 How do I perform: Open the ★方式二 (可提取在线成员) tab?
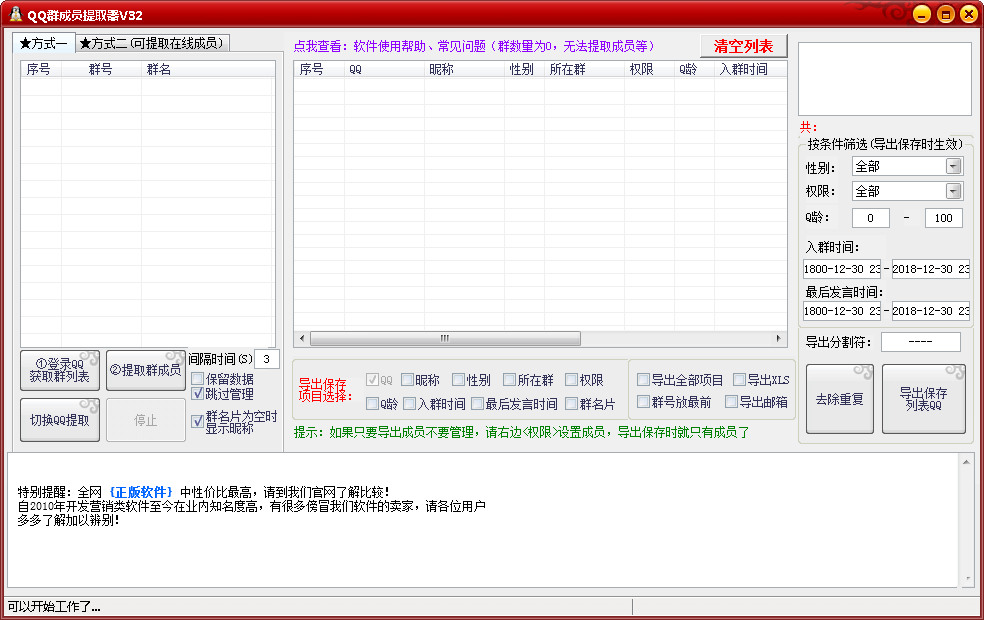[x=152, y=43]
